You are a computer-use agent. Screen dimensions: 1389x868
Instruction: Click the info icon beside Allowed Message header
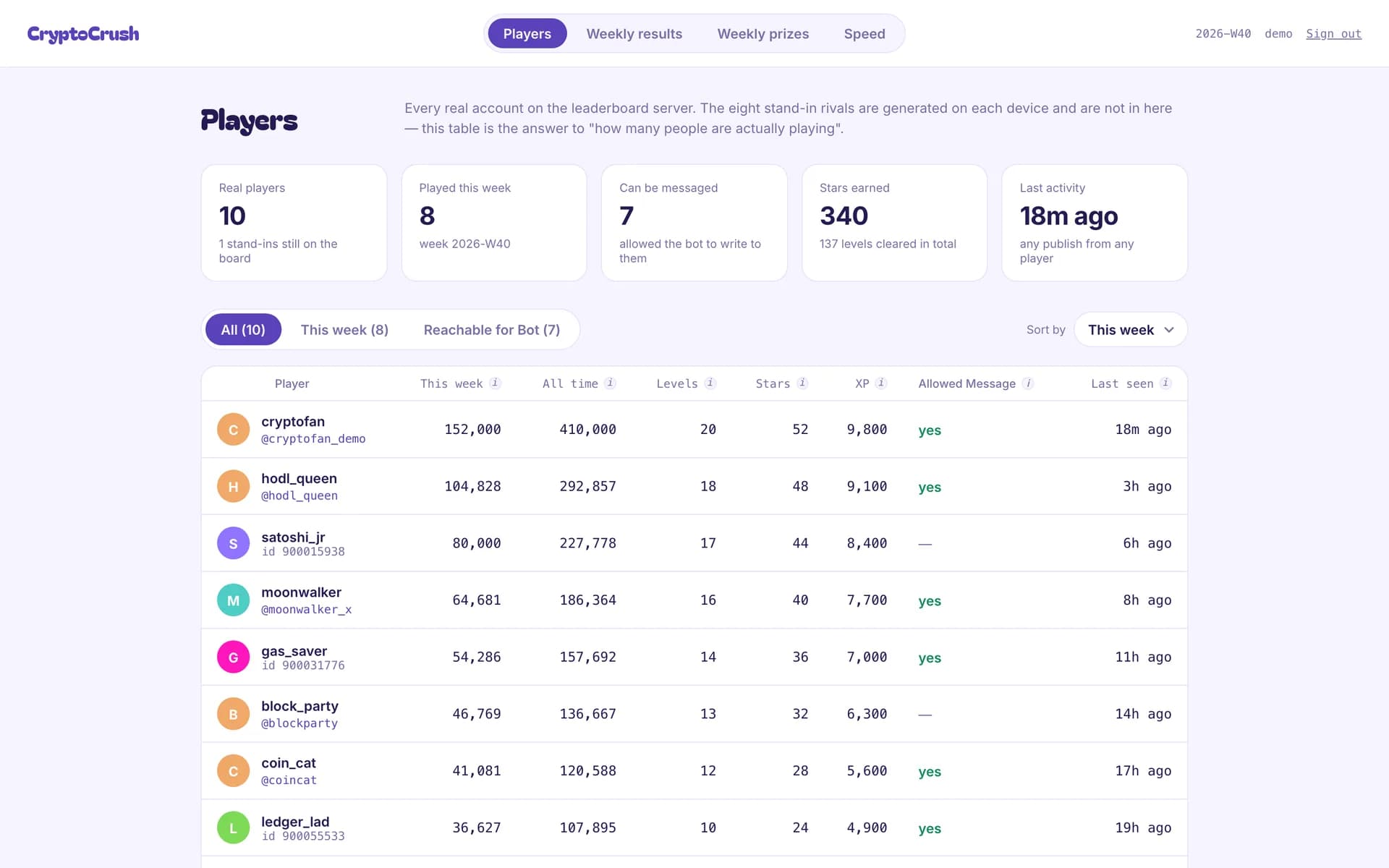click(1028, 383)
